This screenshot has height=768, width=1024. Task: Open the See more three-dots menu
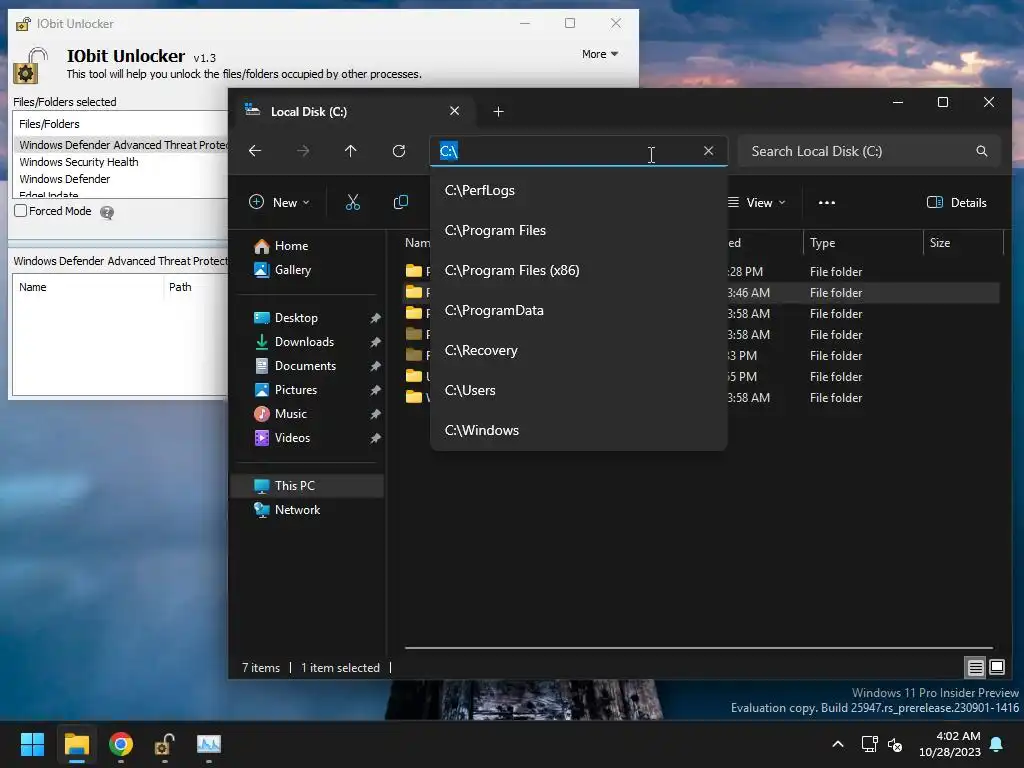[x=827, y=202]
